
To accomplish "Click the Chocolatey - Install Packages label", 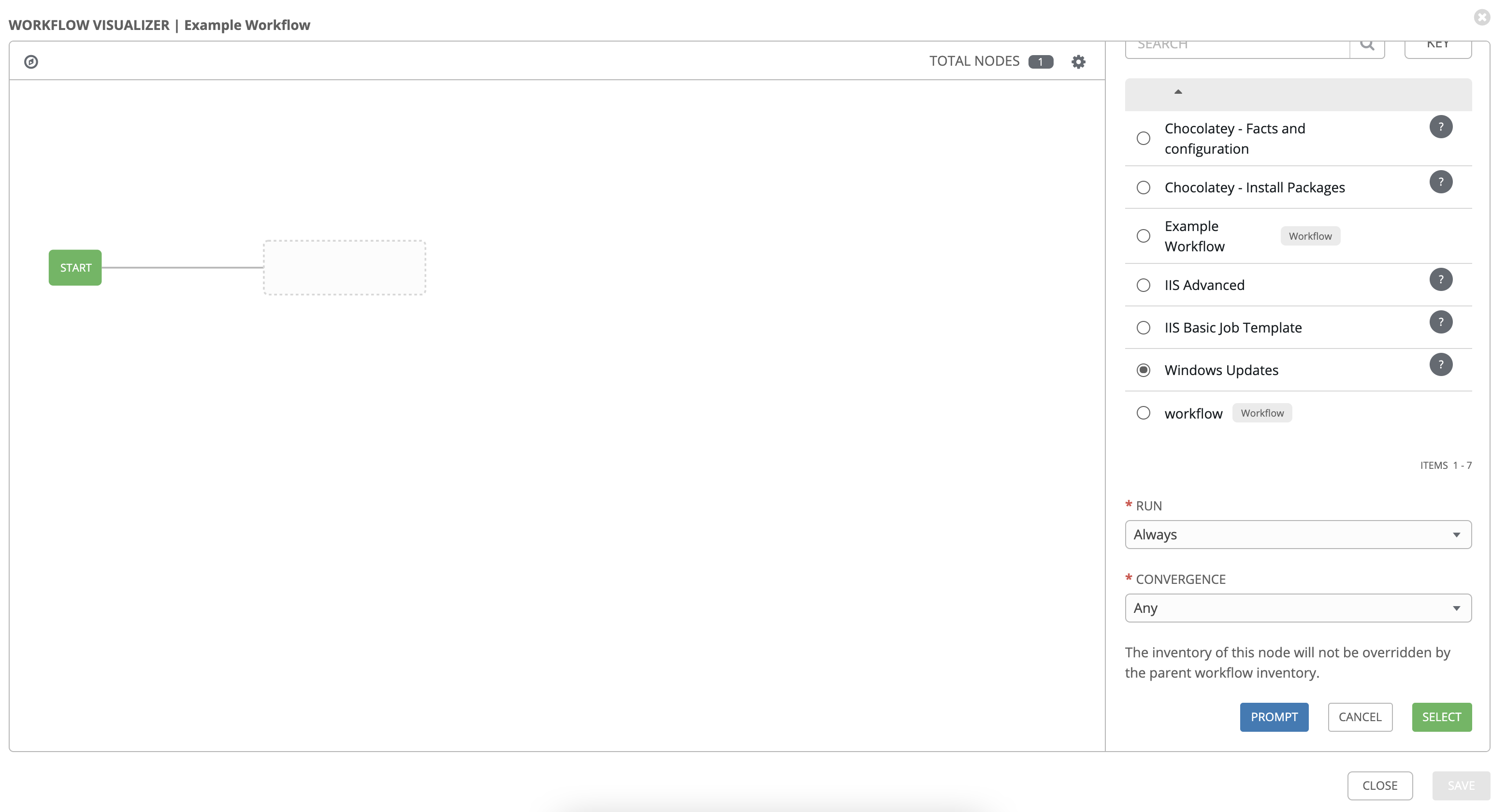I will point(1255,188).
